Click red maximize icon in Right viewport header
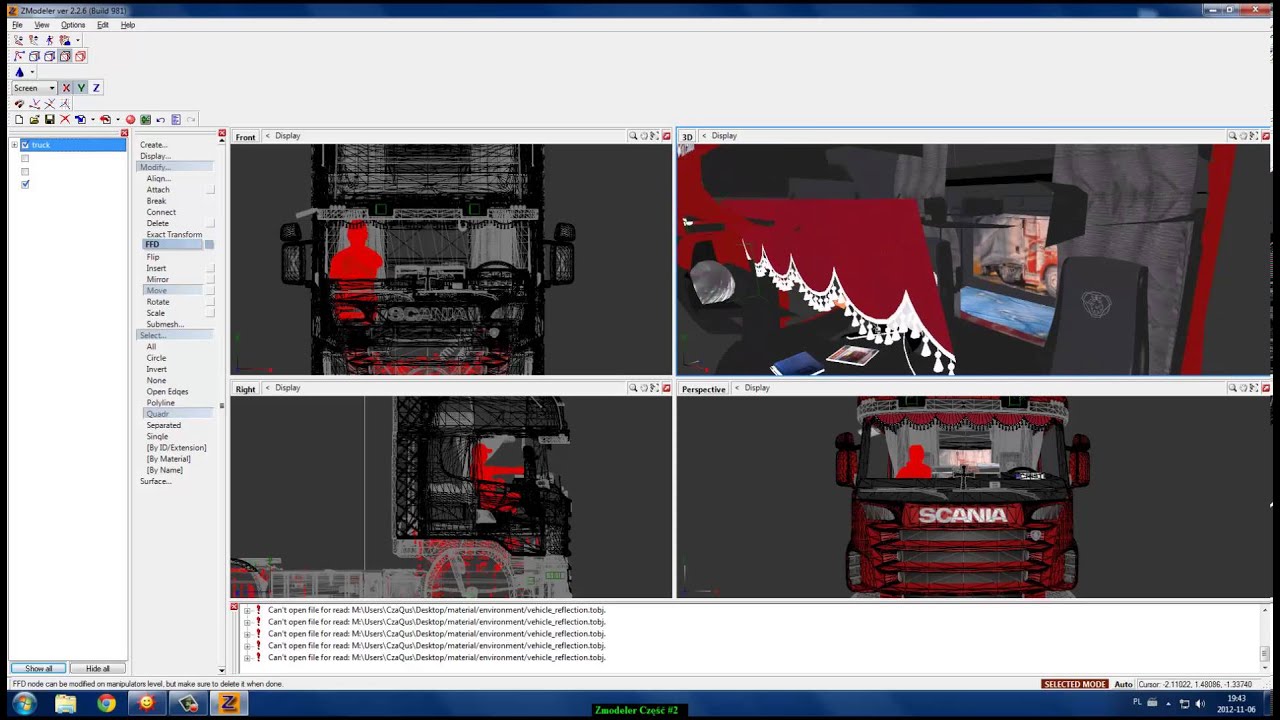This screenshot has width=1280, height=720. point(666,388)
